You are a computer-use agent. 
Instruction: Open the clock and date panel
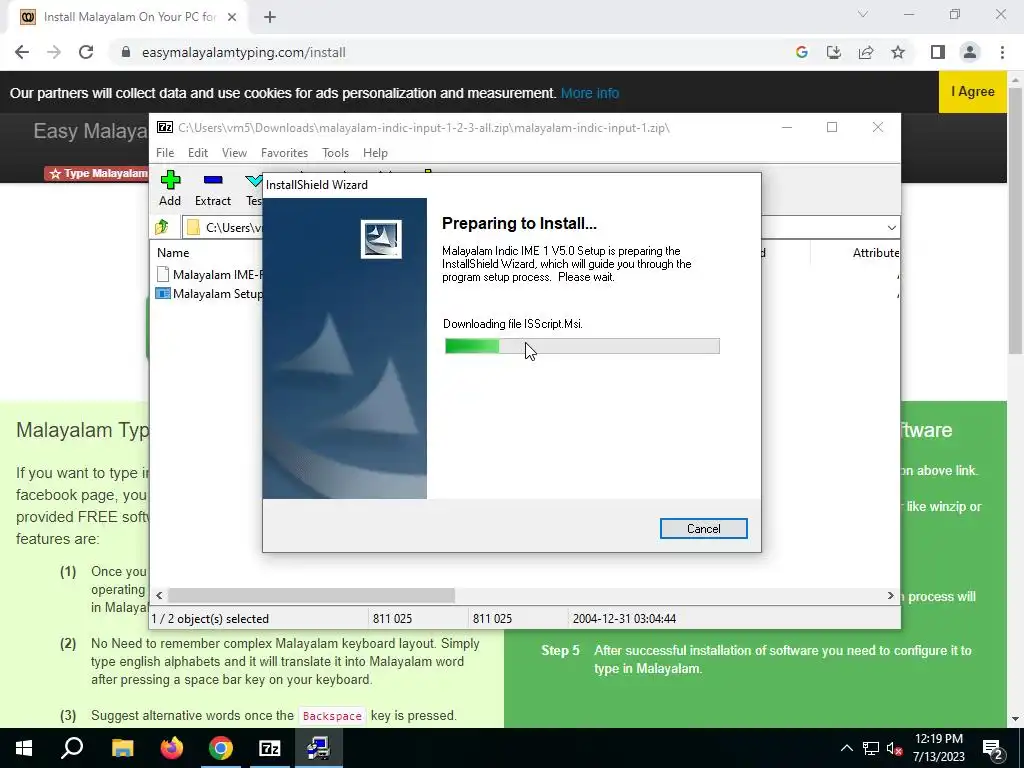point(938,748)
